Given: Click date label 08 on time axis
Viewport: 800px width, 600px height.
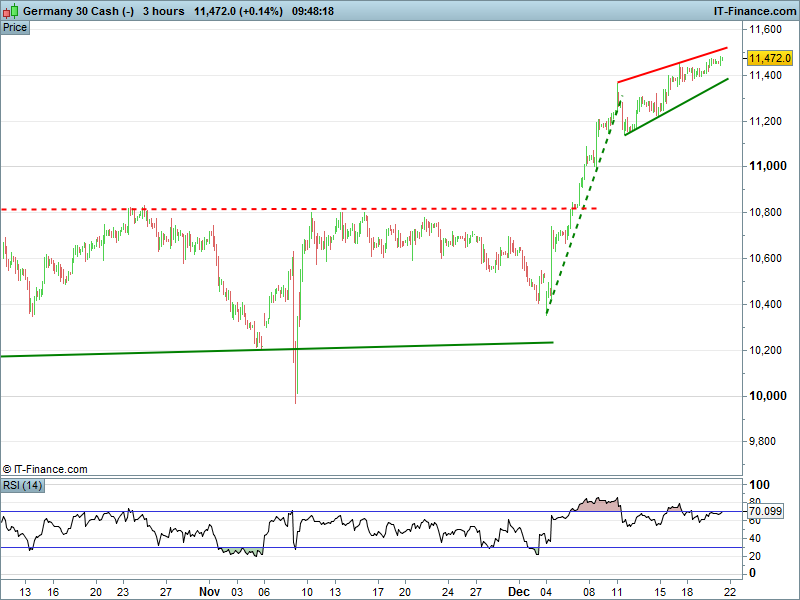Looking at the screenshot, I should click(589, 592).
